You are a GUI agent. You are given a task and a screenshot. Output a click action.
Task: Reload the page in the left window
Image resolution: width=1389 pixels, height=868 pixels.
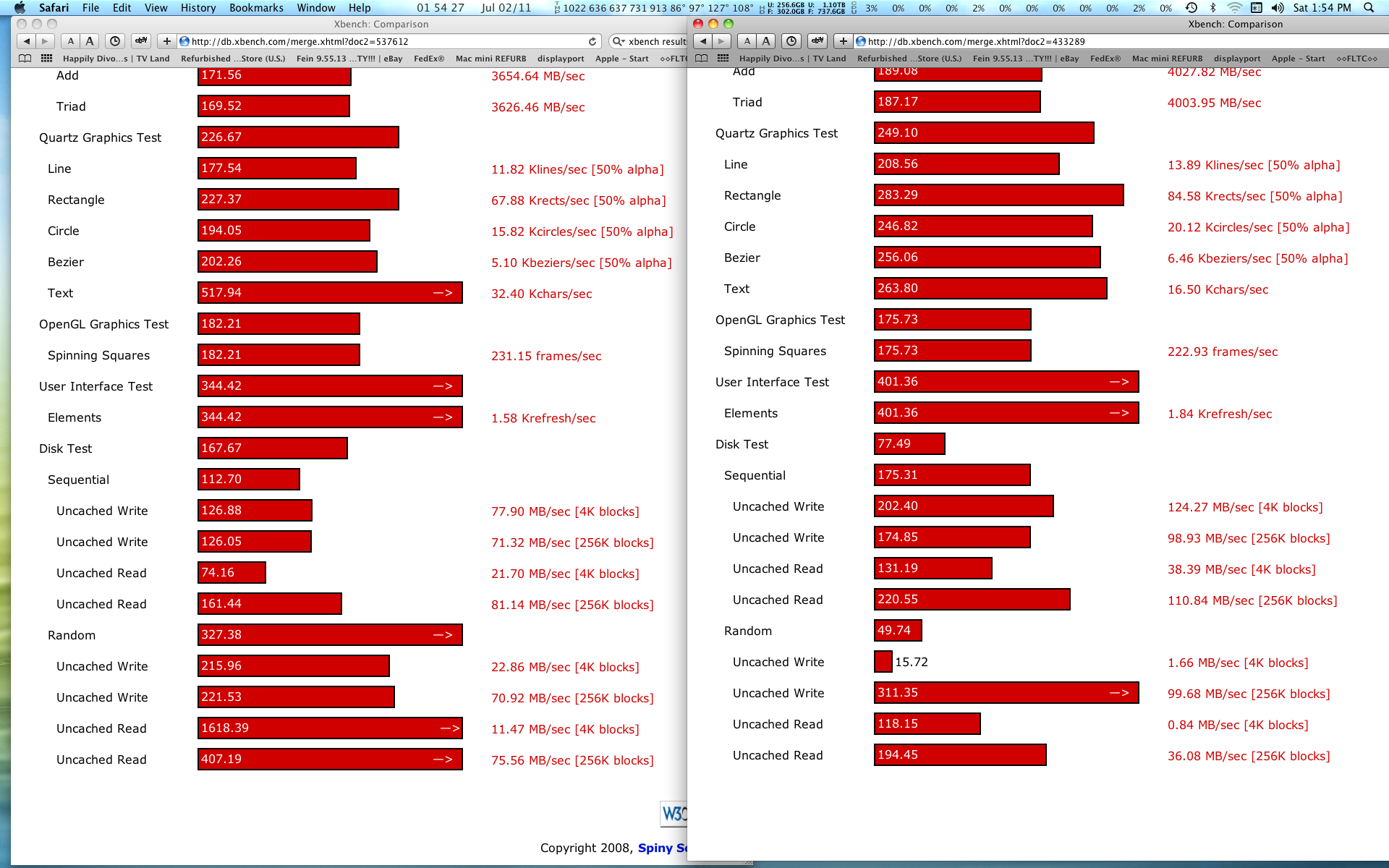(x=592, y=41)
